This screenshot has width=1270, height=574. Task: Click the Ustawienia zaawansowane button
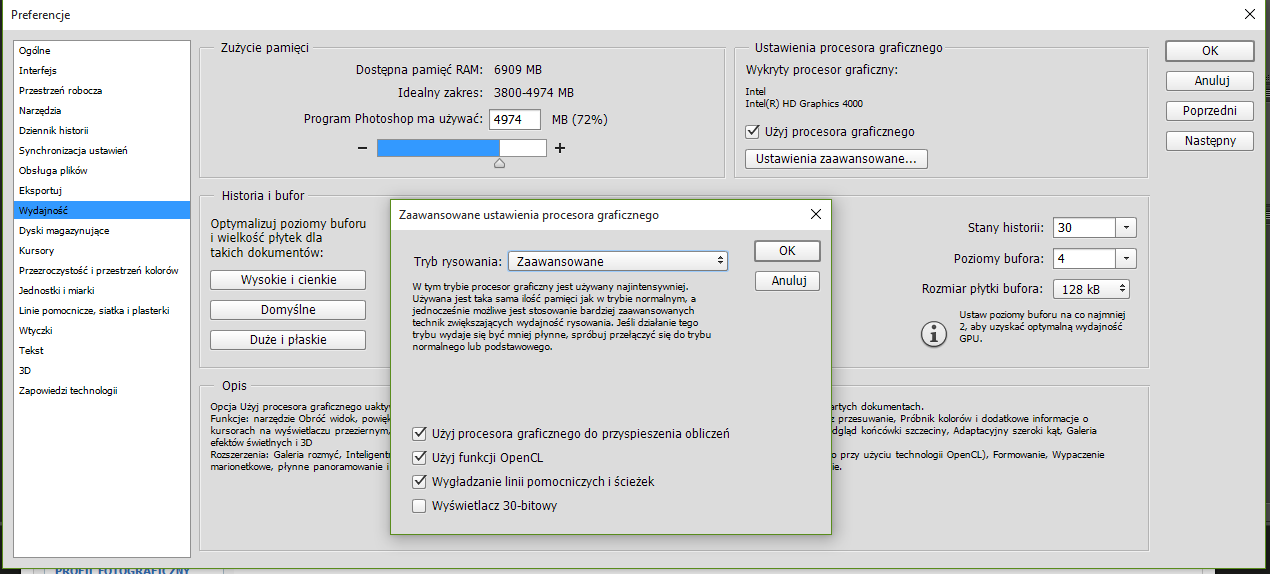pyautogui.click(x=836, y=159)
